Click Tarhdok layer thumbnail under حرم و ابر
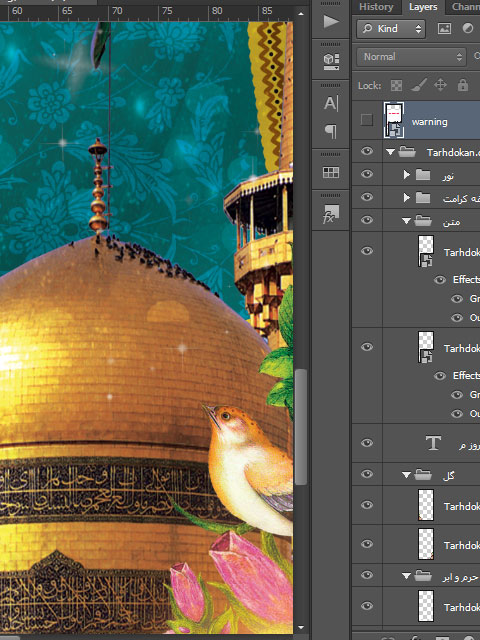480x640 pixels. [426, 607]
